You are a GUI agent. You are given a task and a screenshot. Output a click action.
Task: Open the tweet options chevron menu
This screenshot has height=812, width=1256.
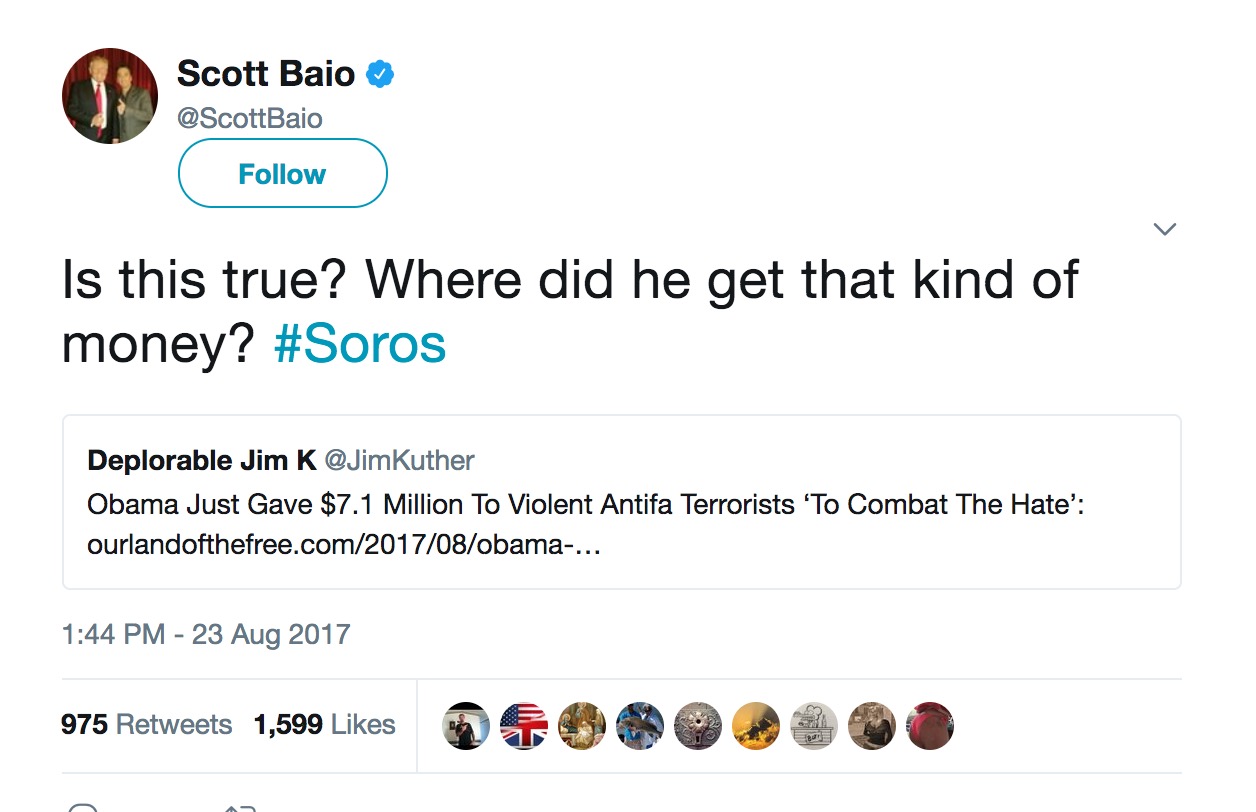(1164, 229)
